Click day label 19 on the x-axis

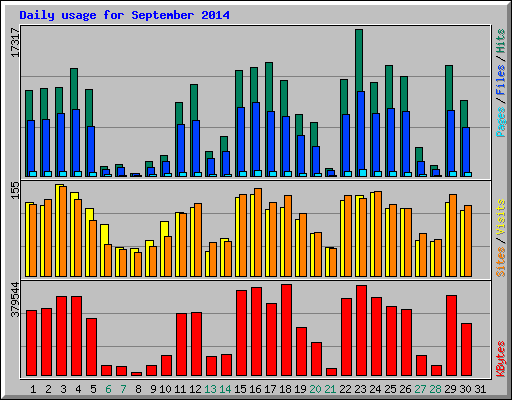coord(300,389)
